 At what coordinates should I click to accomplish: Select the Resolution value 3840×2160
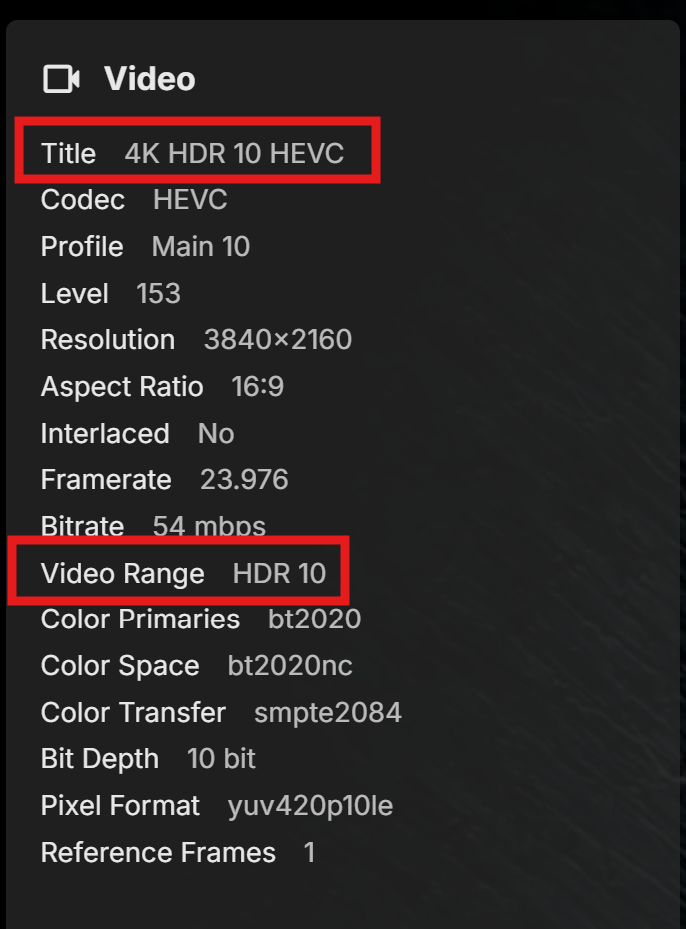click(x=277, y=340)
